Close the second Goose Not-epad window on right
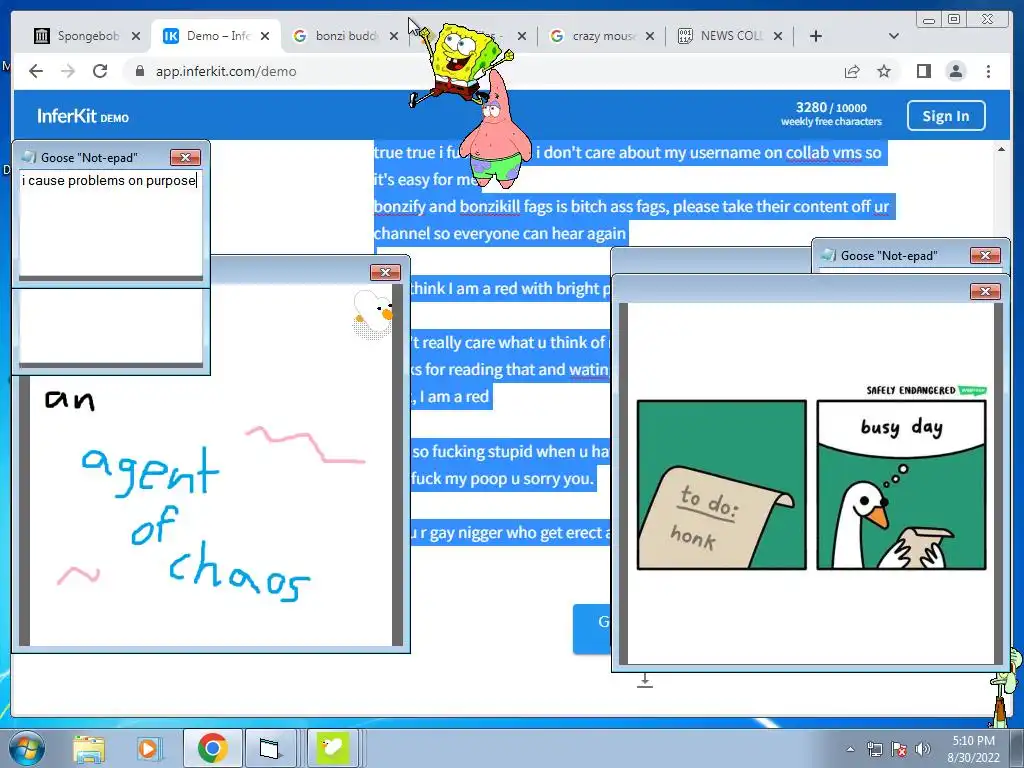1024x768 pixels. click(x=985, y=255)
